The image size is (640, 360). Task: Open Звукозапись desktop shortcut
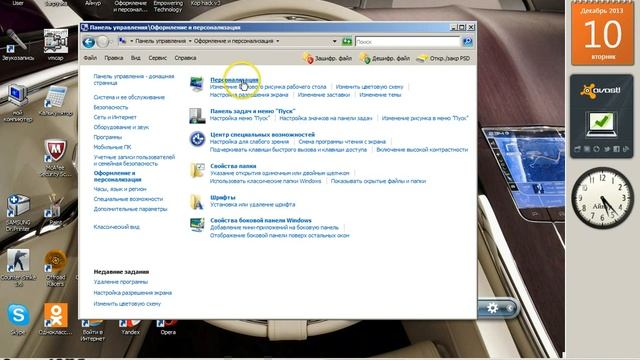(x=17, y=45)
